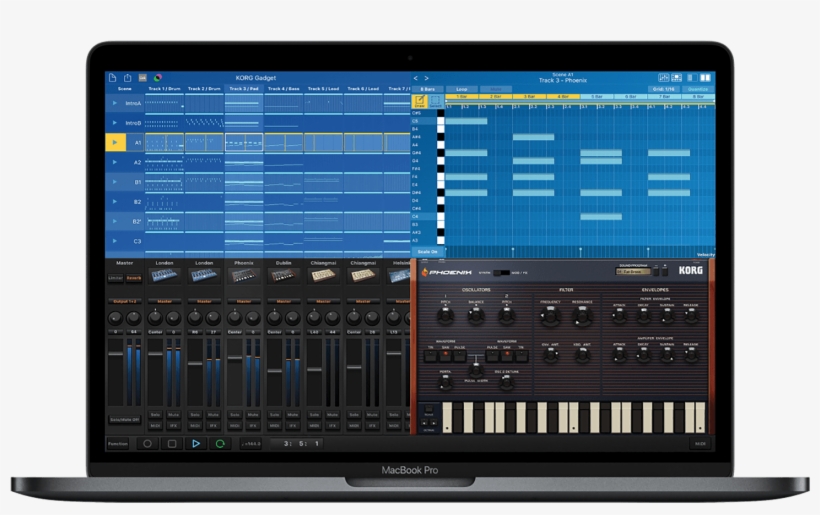Solo the first London channel
The image size is (820, 515).
(155, 415)
